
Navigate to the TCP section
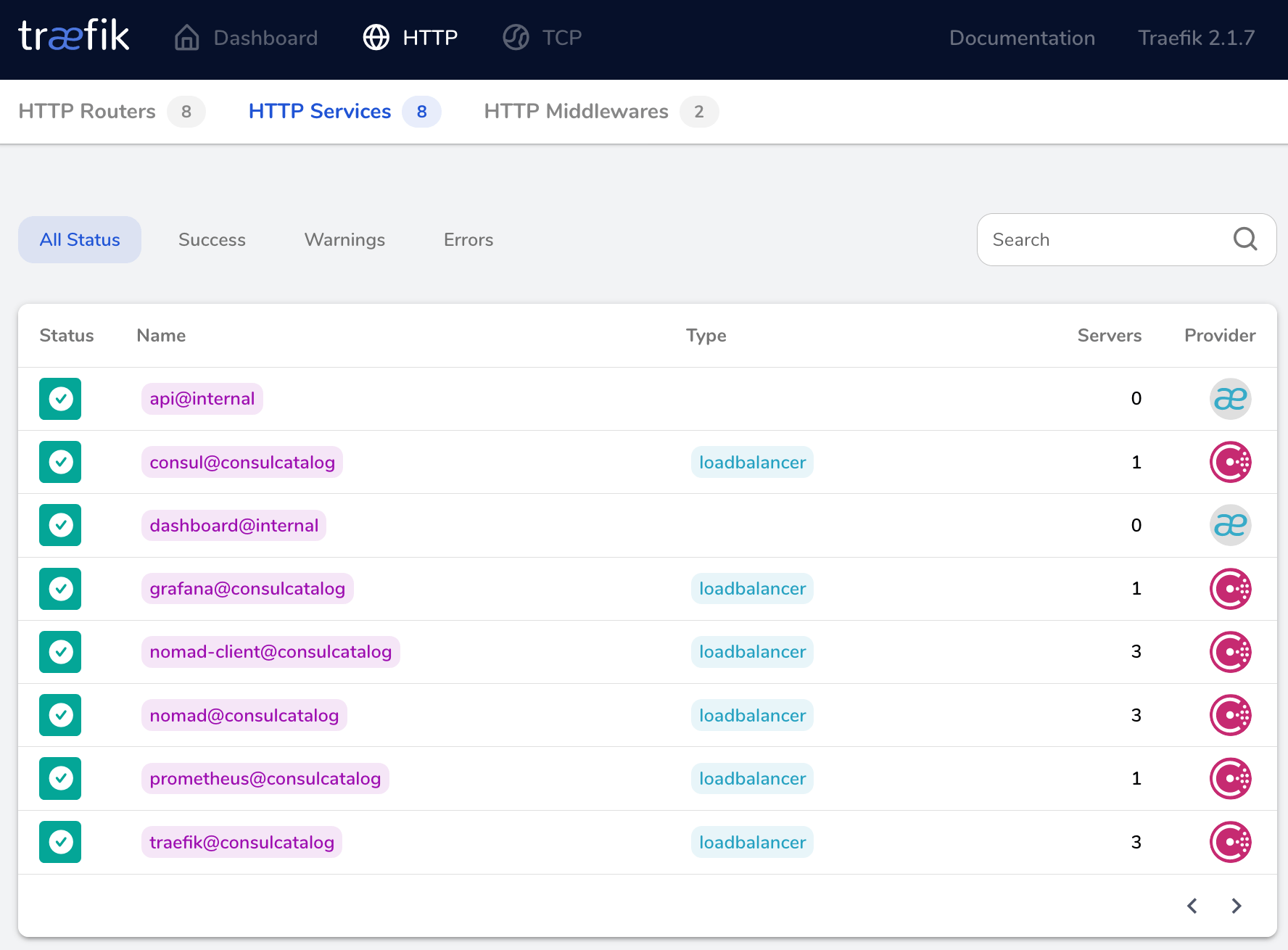click(x=542, y=38)
